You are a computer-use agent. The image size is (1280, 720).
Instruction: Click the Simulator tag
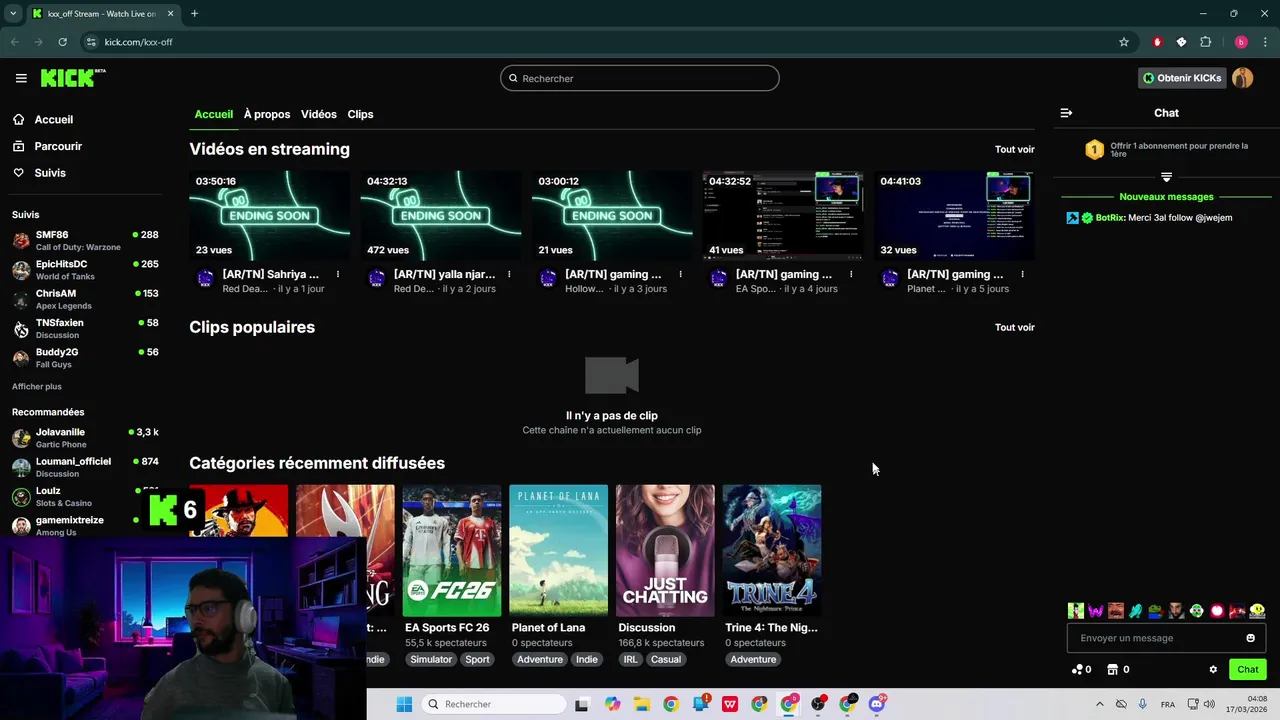tap(431, 659)
